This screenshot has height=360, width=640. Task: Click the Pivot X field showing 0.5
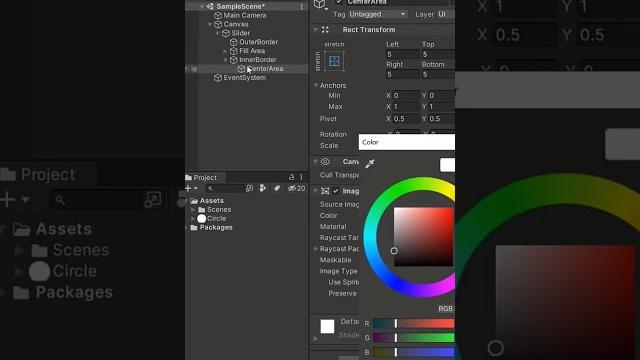click(x=405, y=119)
